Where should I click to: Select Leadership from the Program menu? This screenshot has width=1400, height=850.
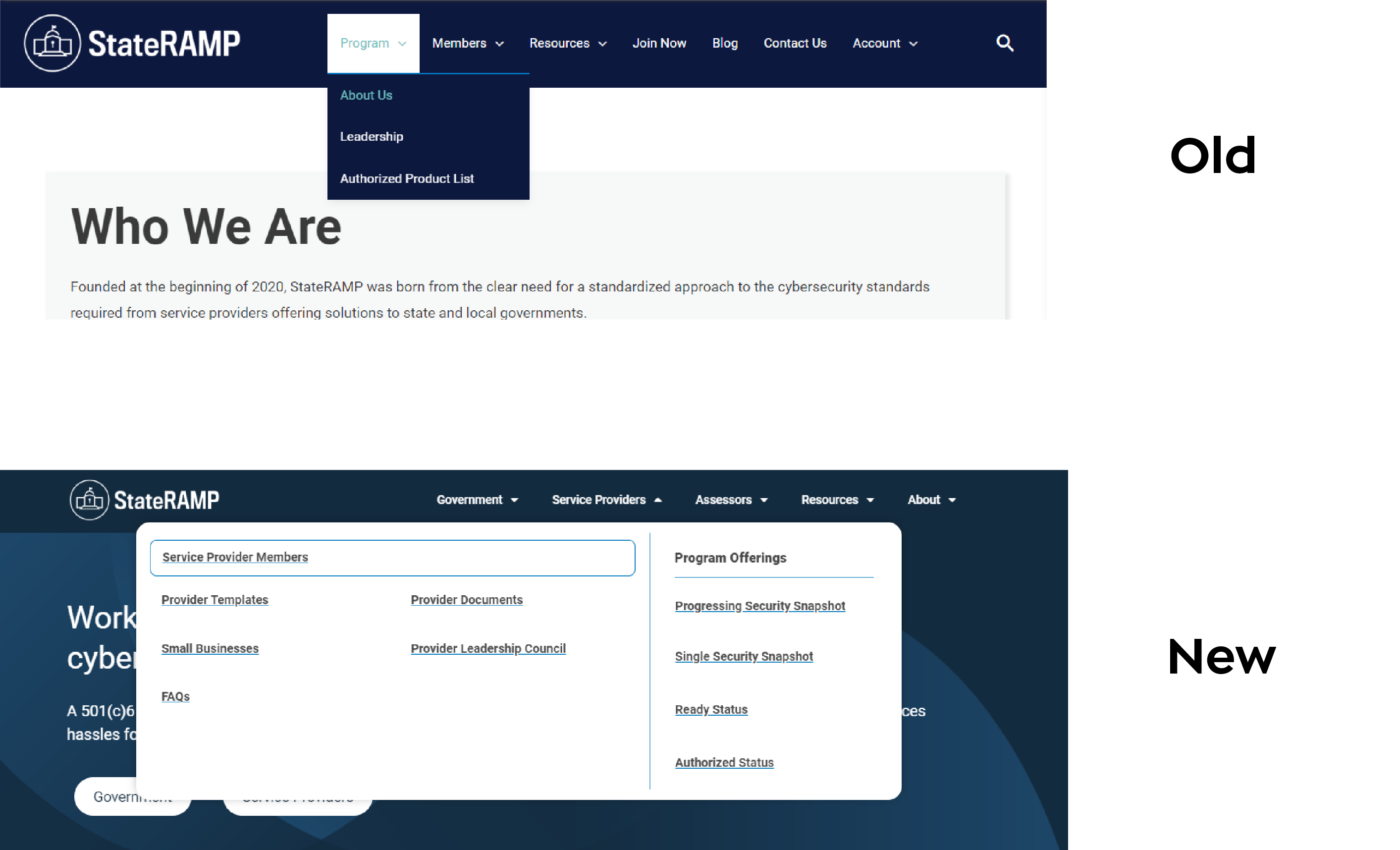pos(372,136)
